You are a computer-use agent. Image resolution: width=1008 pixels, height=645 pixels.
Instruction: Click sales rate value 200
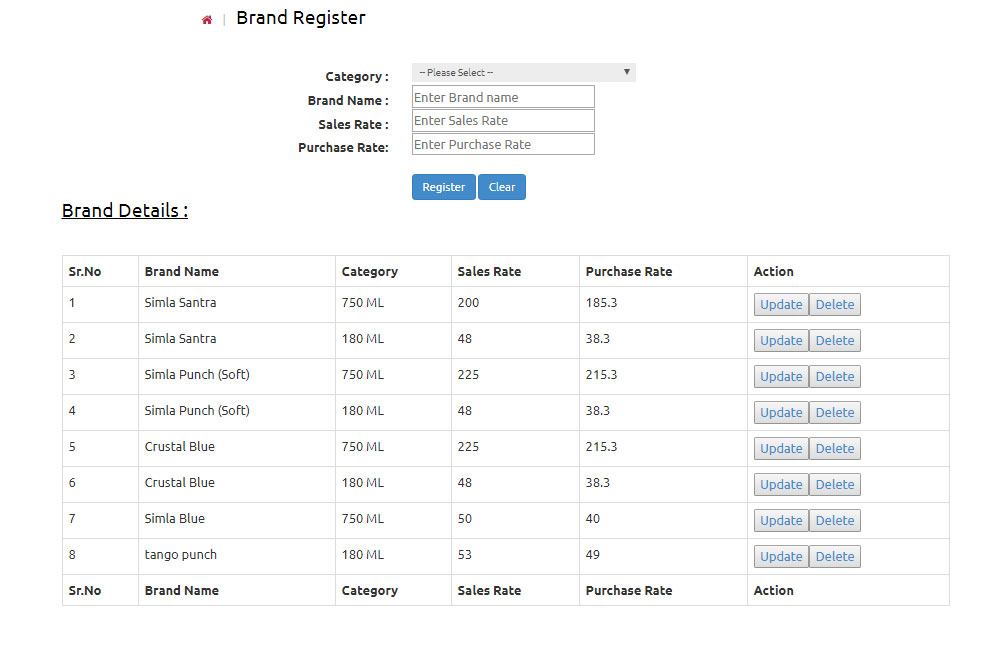(x=468, y=303)
